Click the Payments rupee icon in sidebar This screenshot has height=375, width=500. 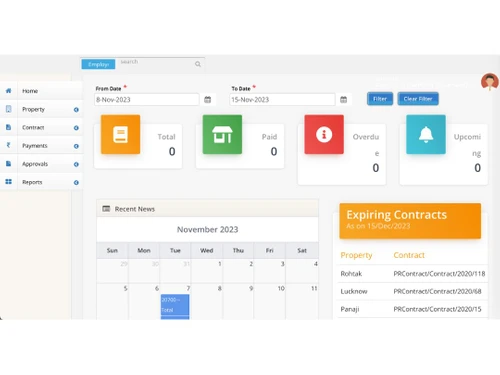(9, 145)
